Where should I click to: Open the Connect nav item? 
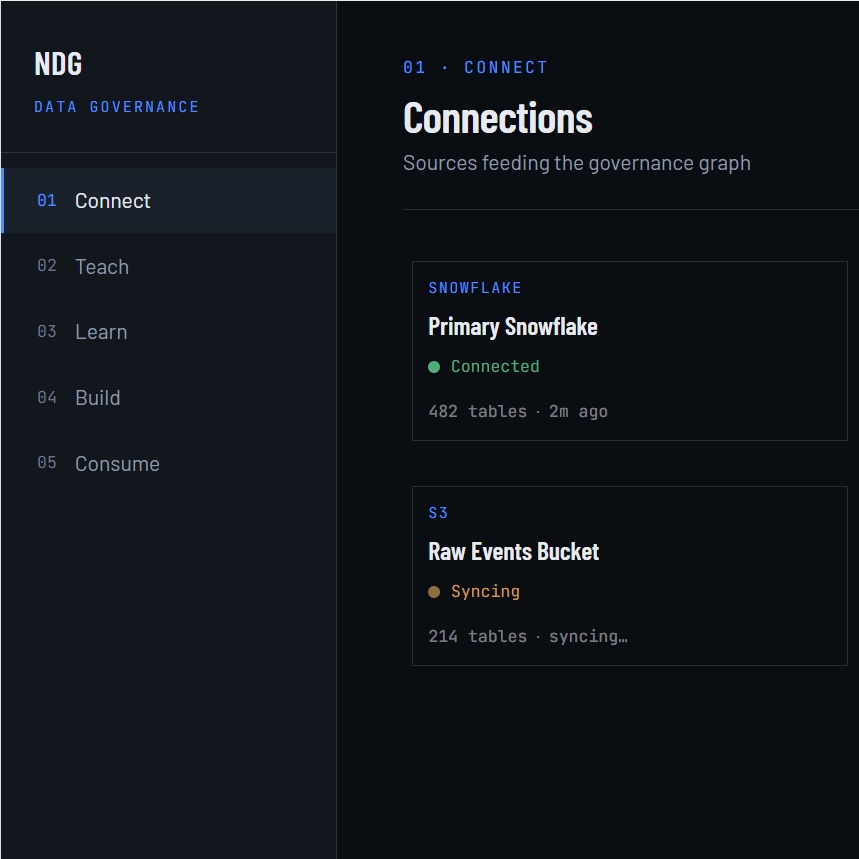(169, 201)
